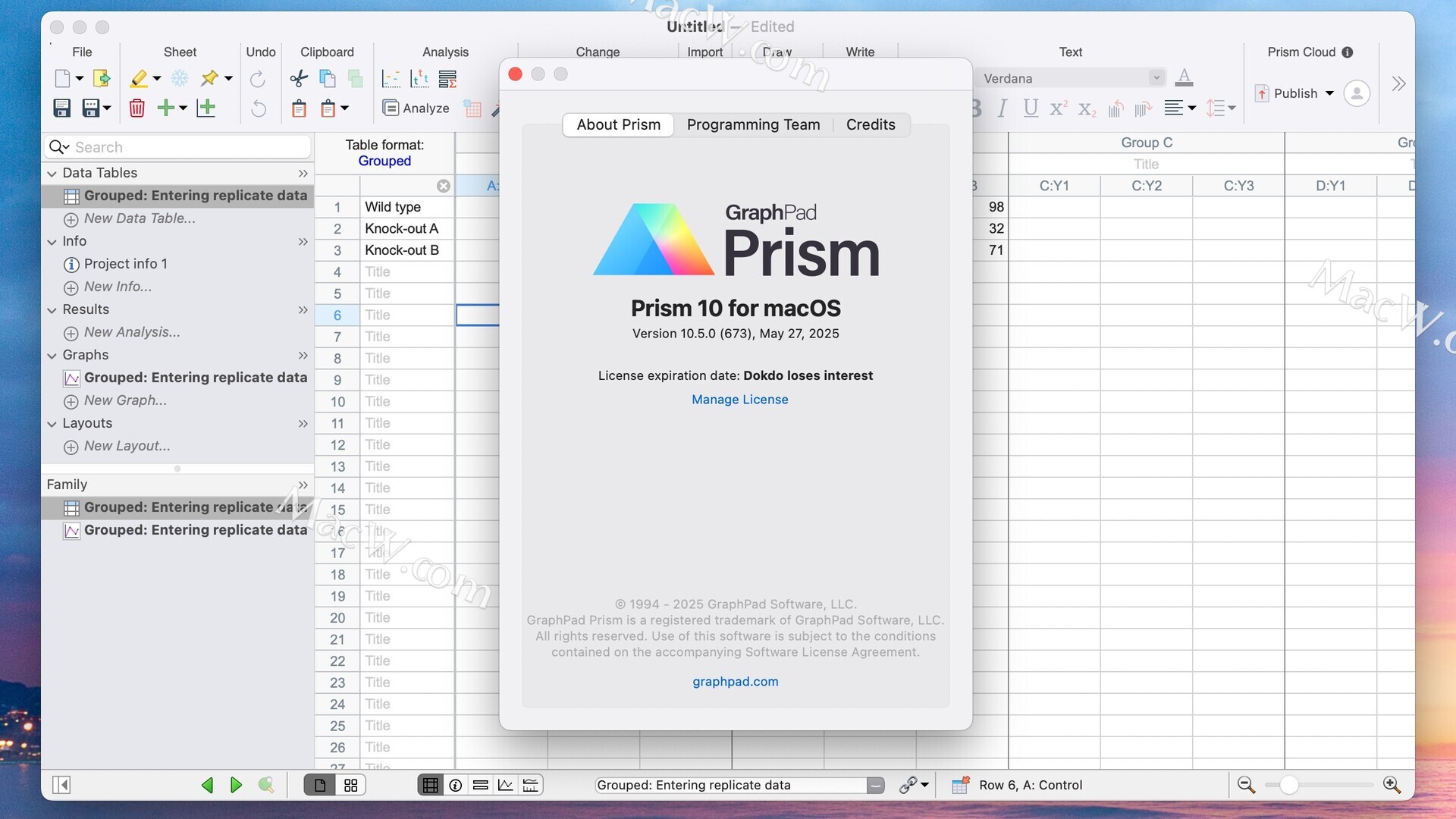Viewport: 1456px width, 819px height.
Task: Copy using the blue pages icon
Action: pos(328,78)
